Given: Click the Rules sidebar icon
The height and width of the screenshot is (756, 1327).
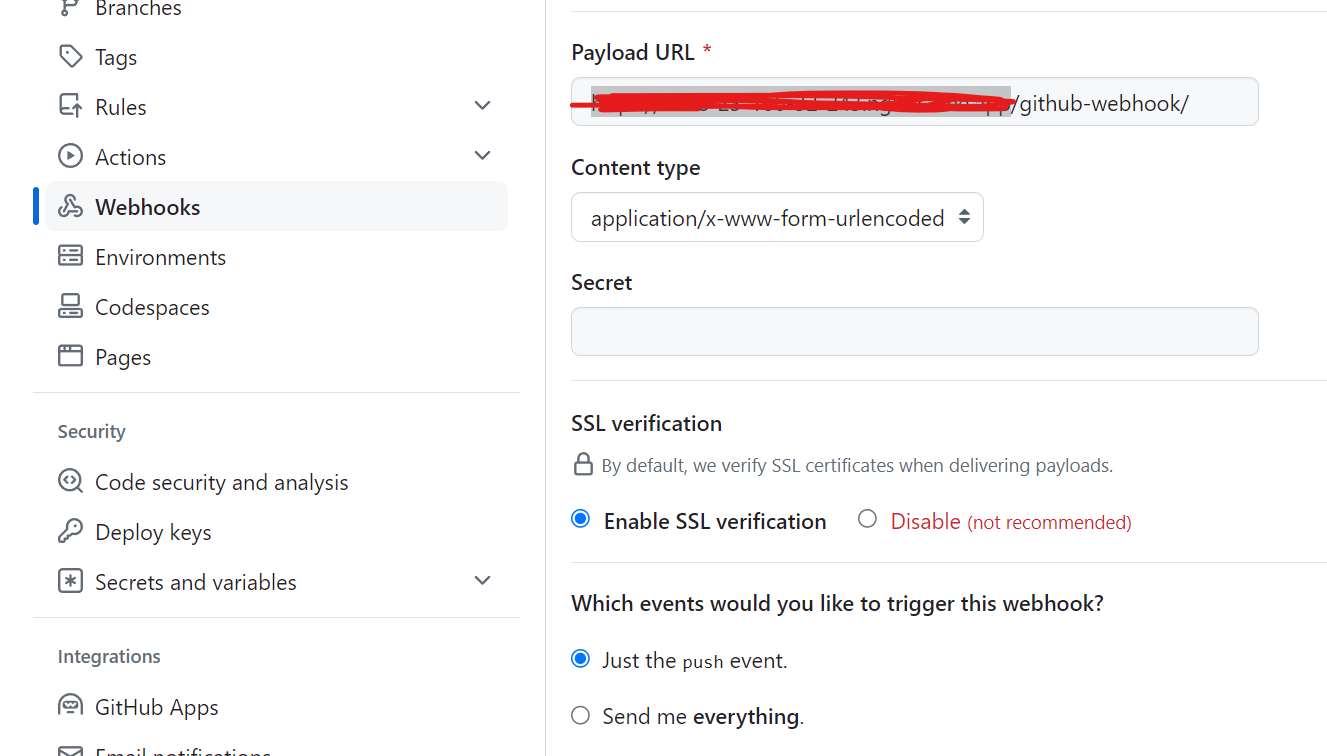Looking at the screenshot, I should pyautogui.click(x=70, y=106).
